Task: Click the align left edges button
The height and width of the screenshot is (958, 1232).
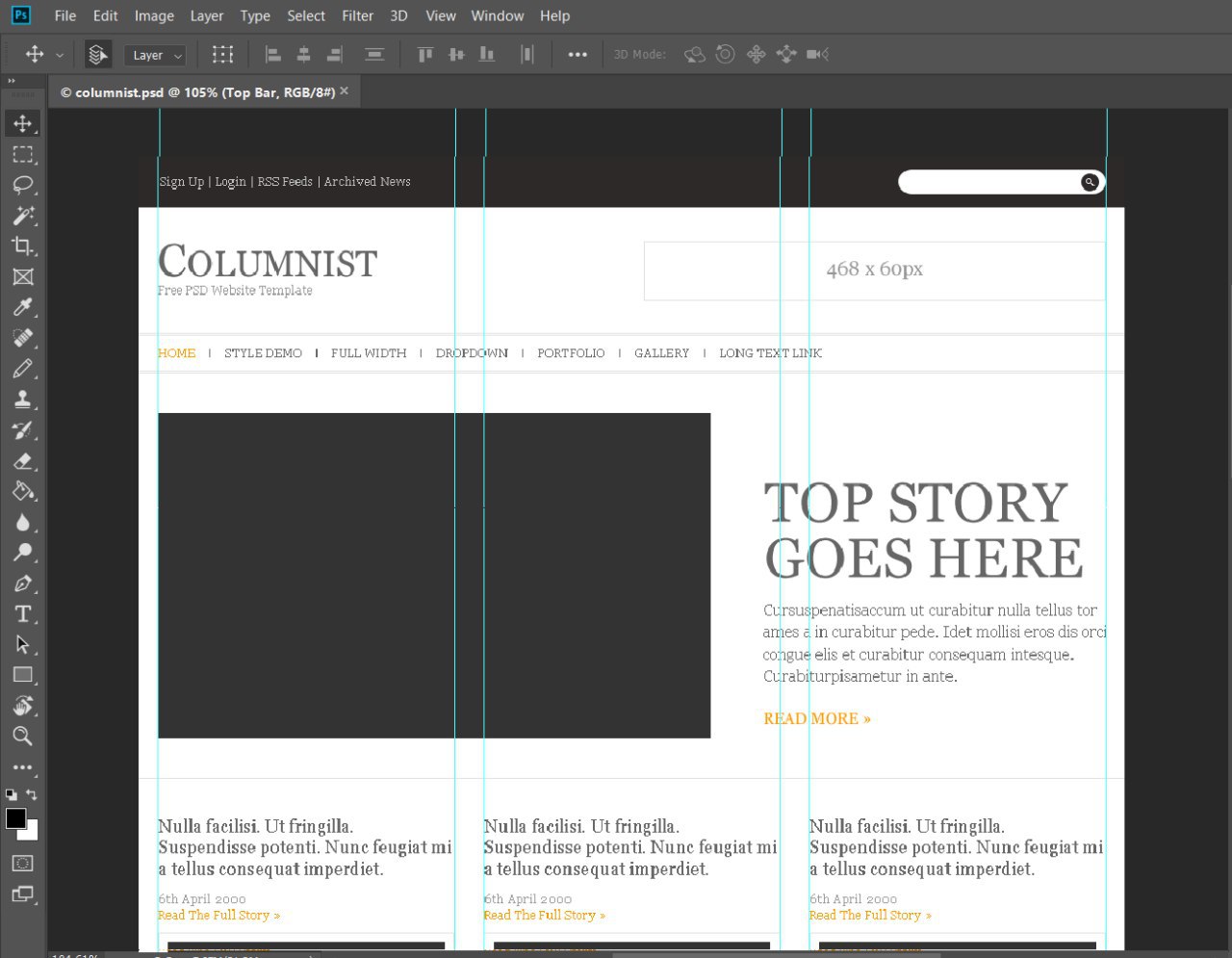Action: (273, 55)
